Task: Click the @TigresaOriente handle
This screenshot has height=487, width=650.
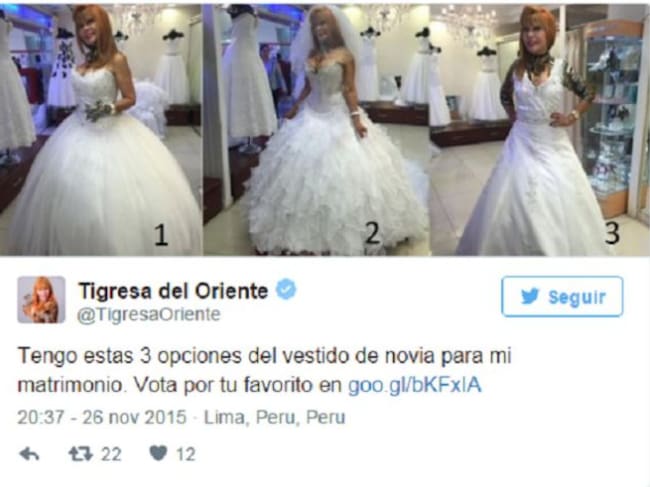Action: [149, 315]
